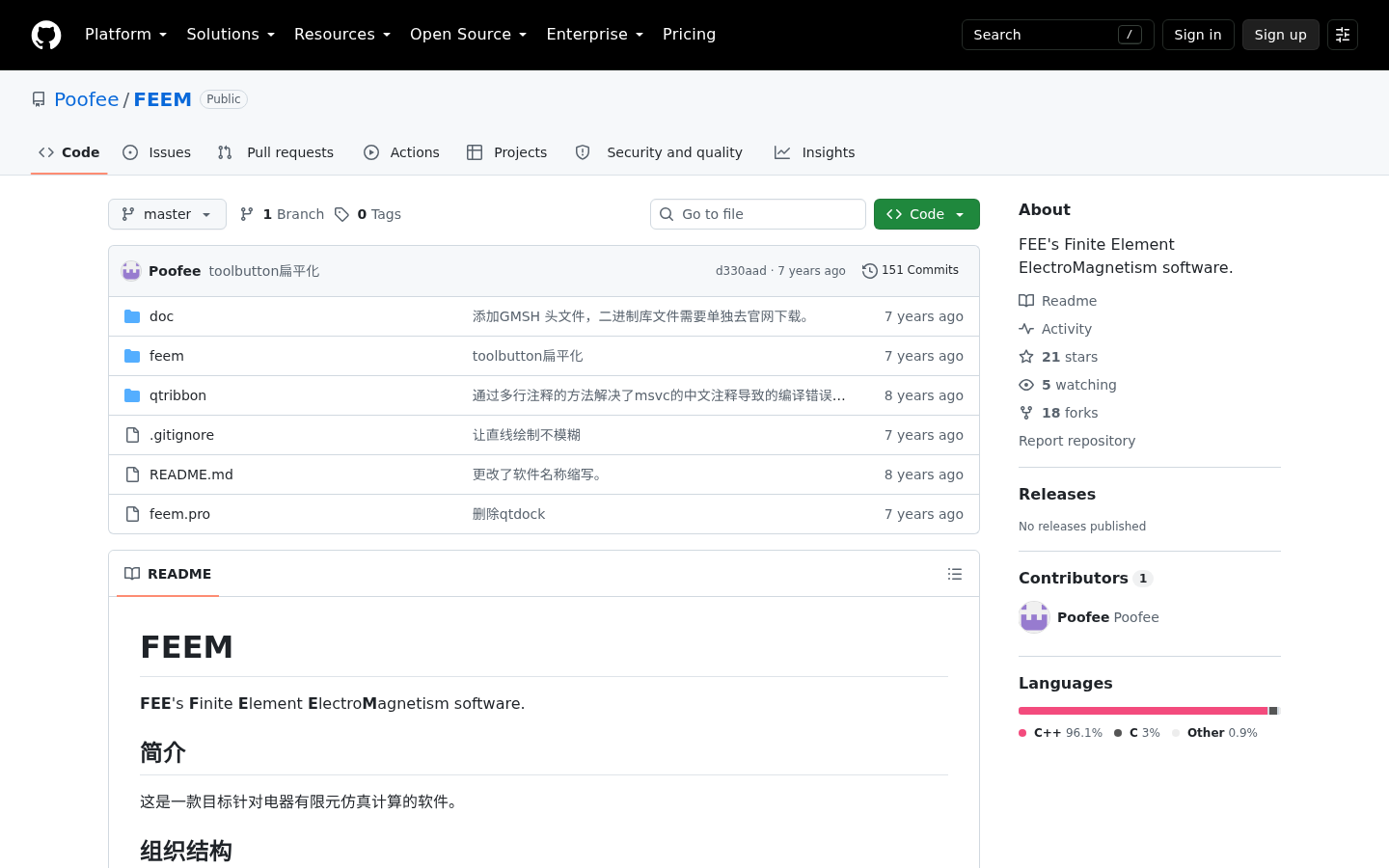
Task: Expand the Solutions menu
Action: coord(231,35)
